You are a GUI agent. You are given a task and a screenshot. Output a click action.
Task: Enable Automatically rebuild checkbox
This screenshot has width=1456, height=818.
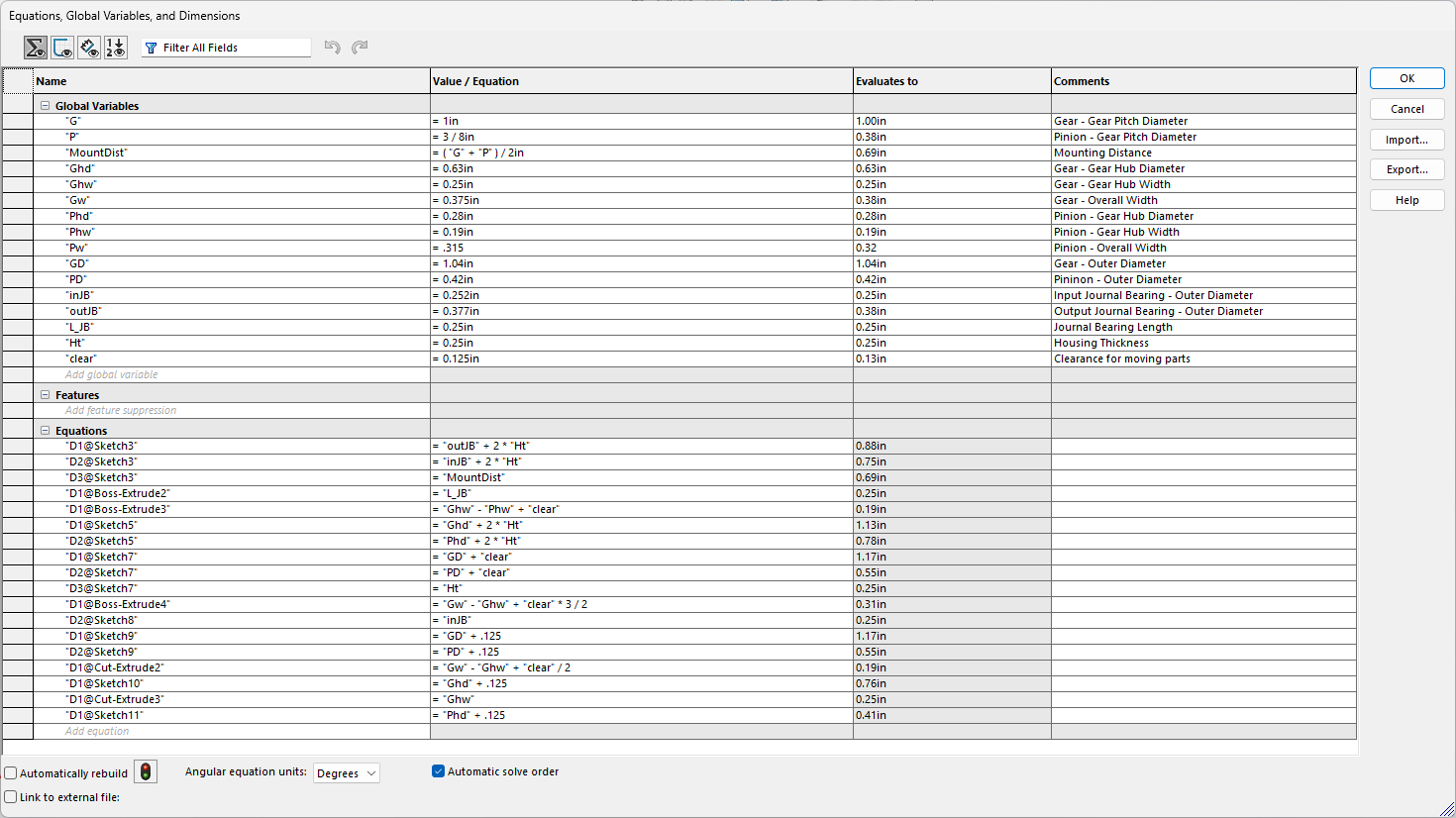tap(11, 773)
